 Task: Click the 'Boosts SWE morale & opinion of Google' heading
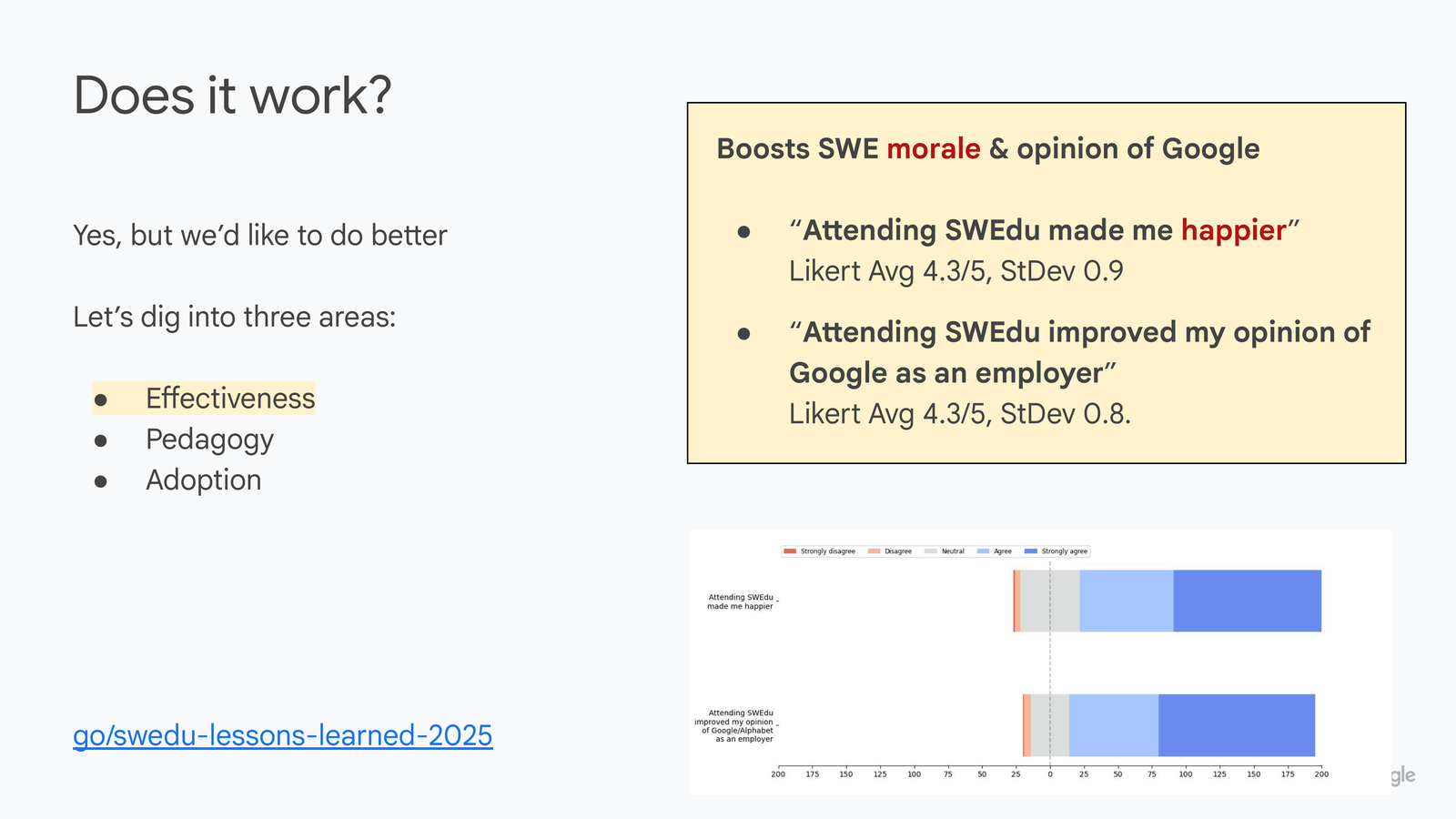[988, 148]
